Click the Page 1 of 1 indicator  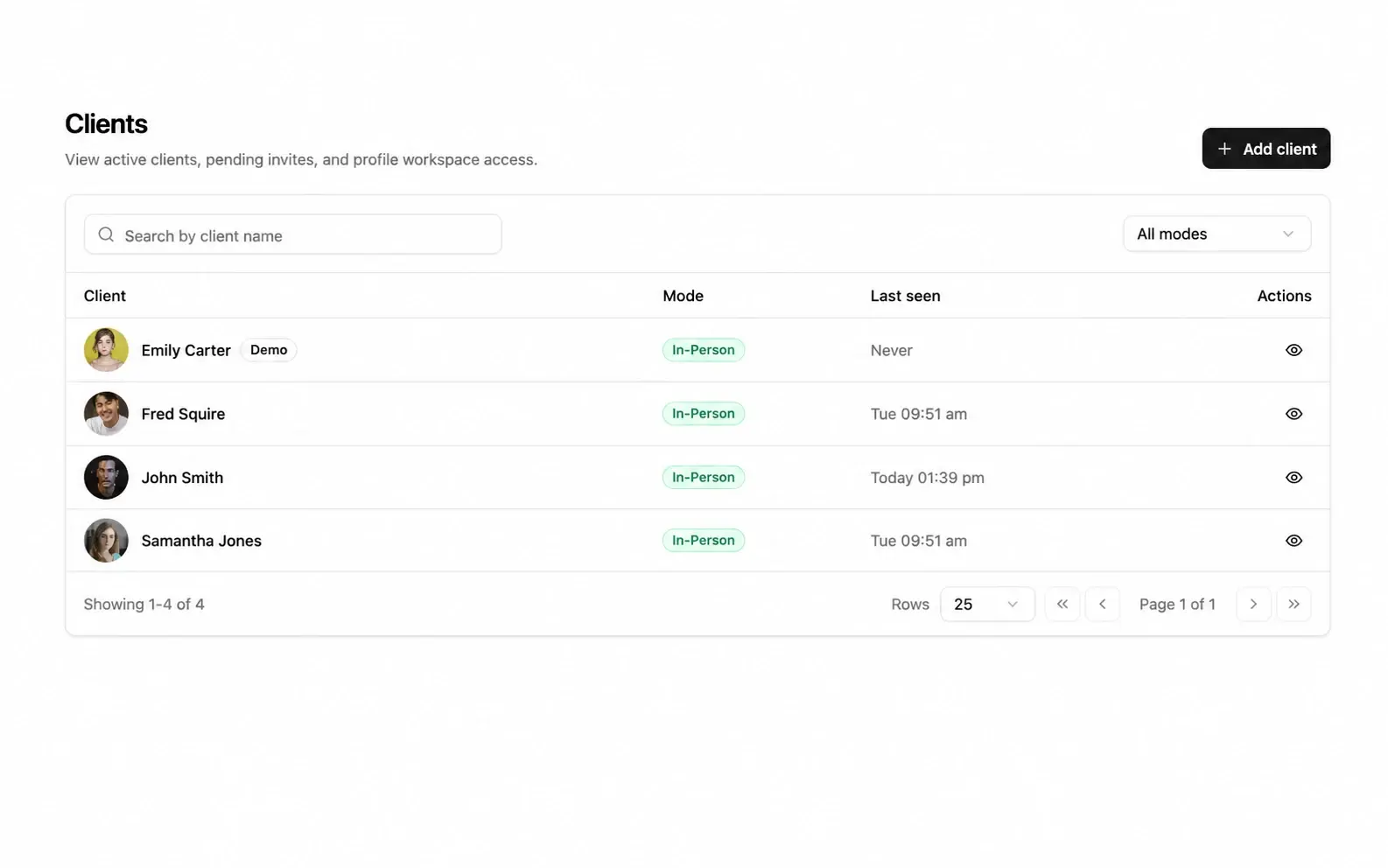pyautogui.click(x=1177, y=605)
